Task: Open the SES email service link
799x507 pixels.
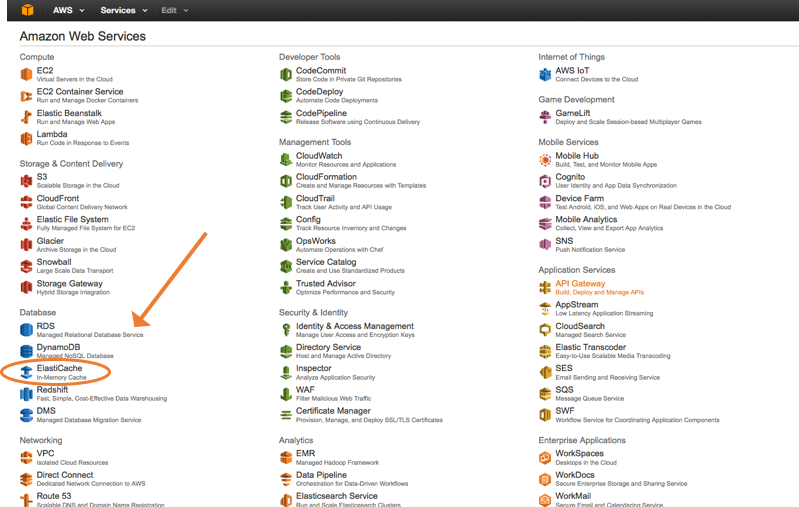Action: [x=564, y=368]
